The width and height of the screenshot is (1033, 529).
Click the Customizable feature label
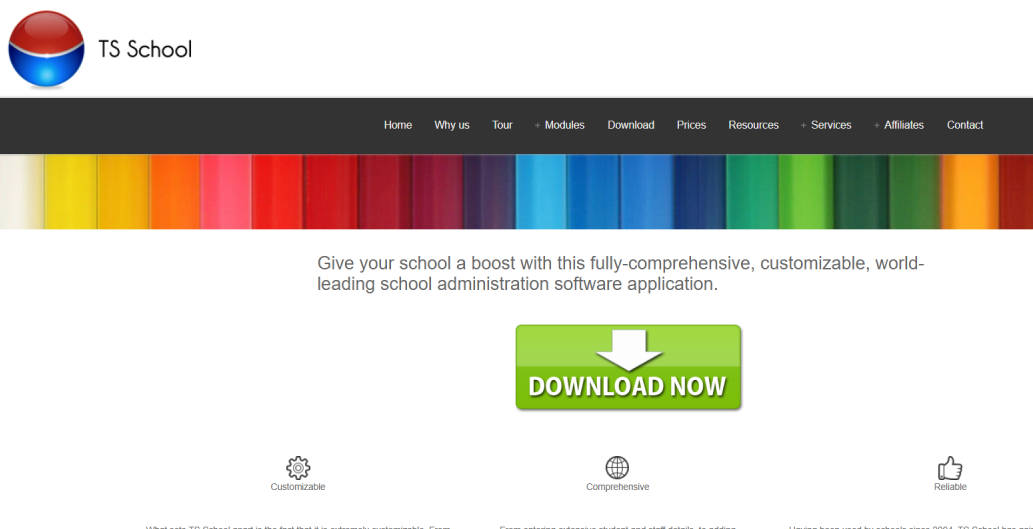point(298,487)
